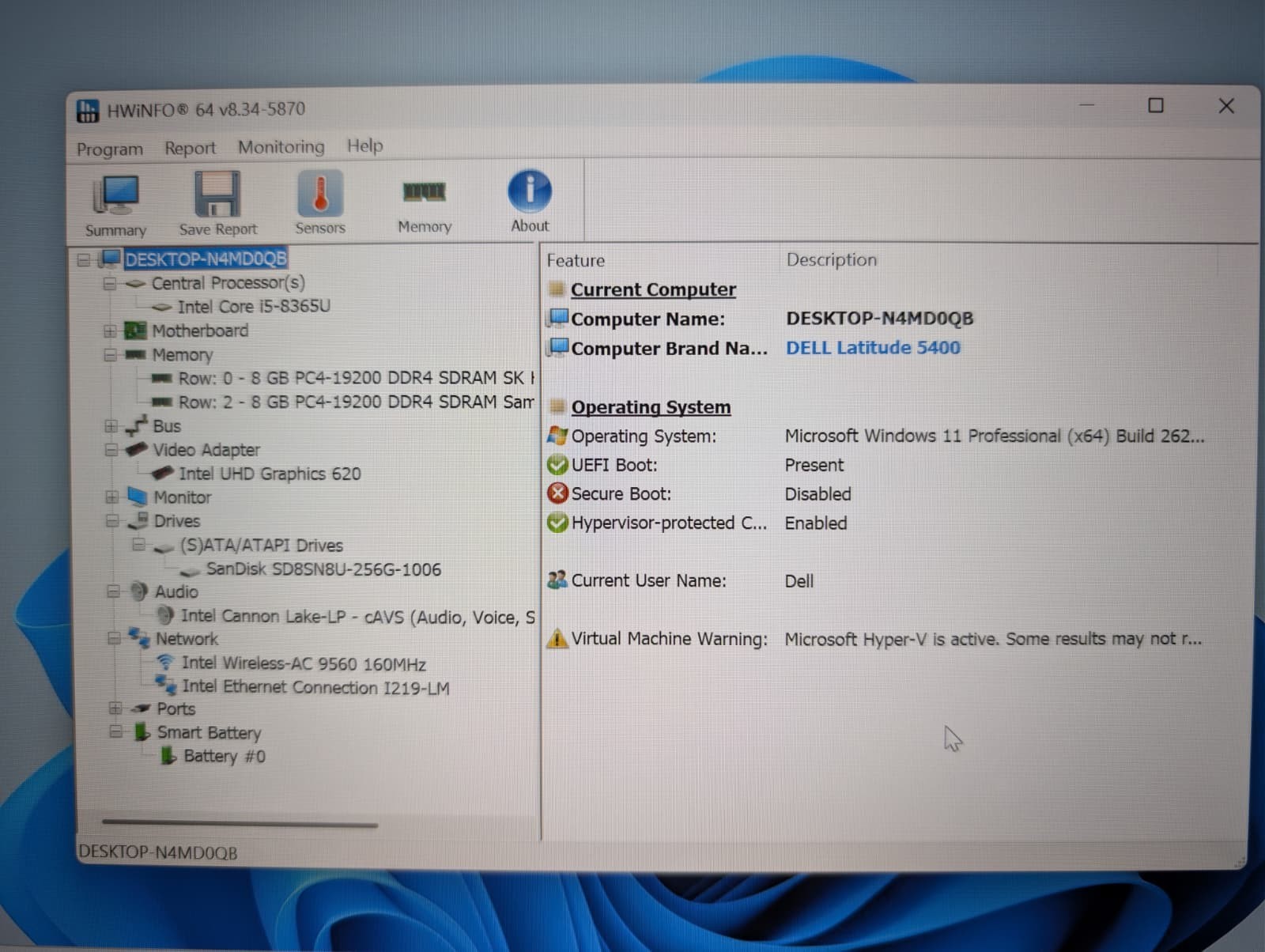Image resolution: width=1265 pixels, height=952 pixels.
Task: Collapse the Smart Battery node
Action: pyautogui.click(x=115, y=731)
